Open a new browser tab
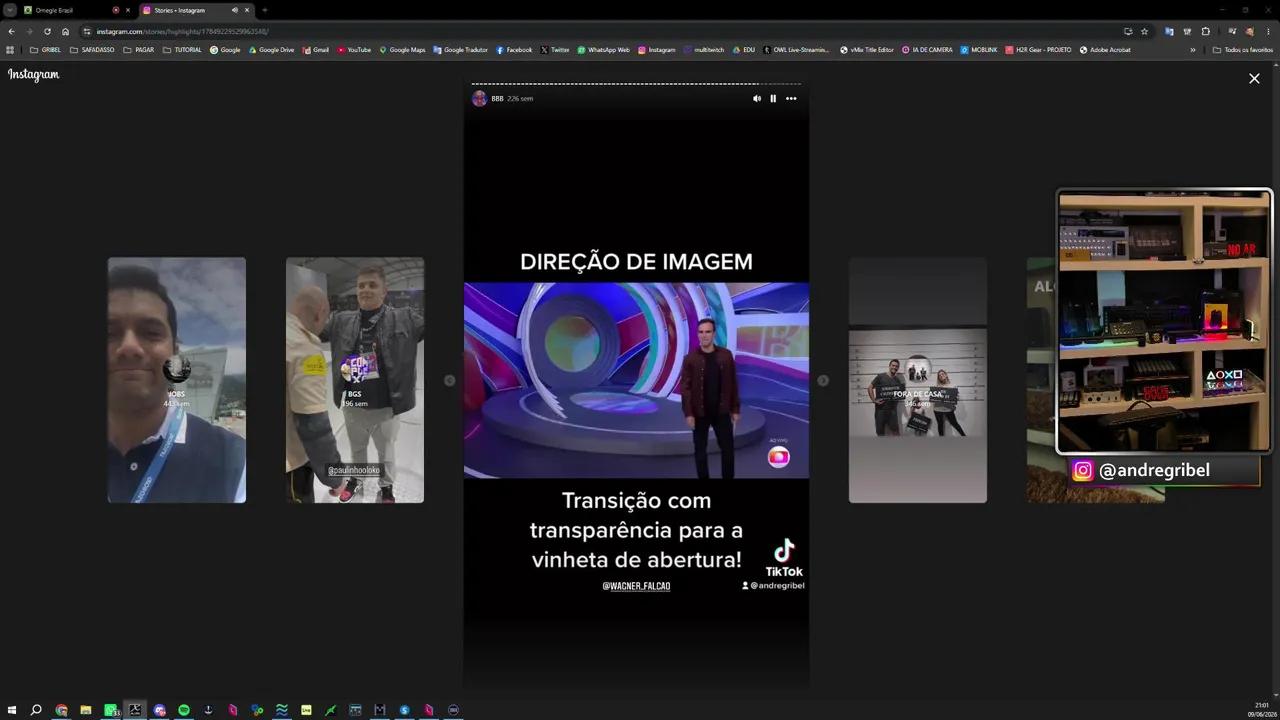 point(265,10)
